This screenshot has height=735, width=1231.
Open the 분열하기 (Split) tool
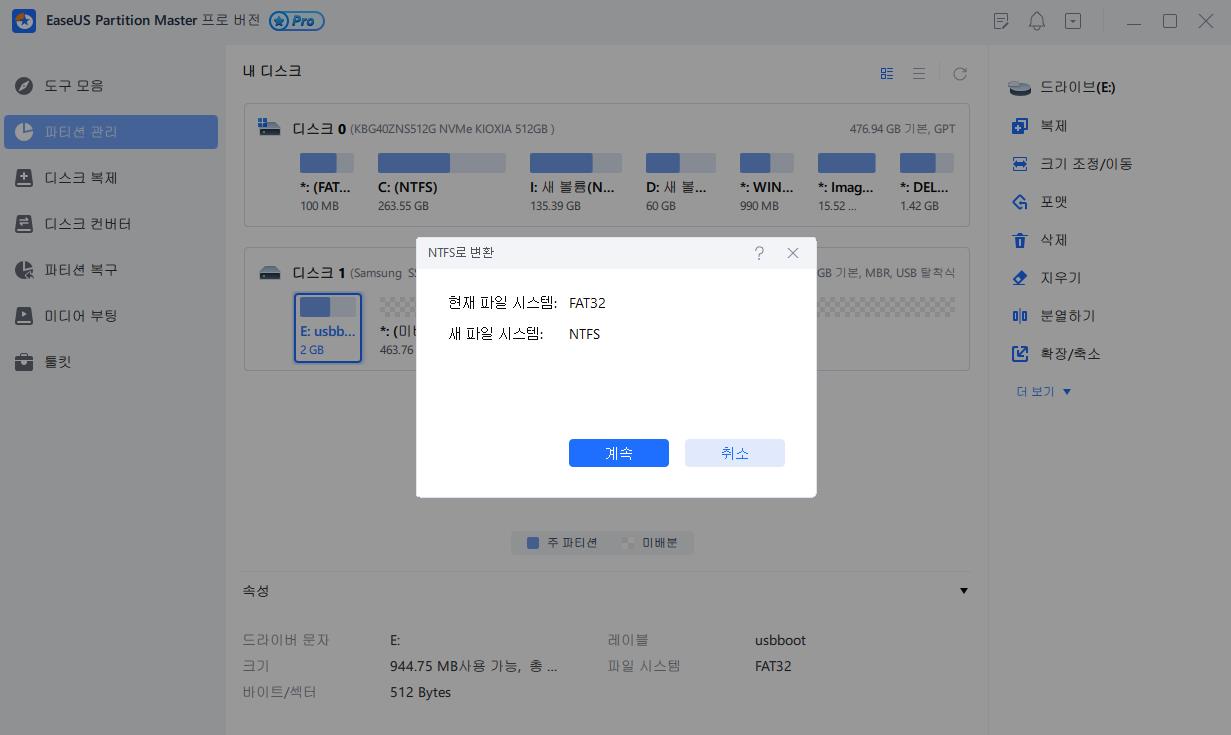coord(1019,315)
